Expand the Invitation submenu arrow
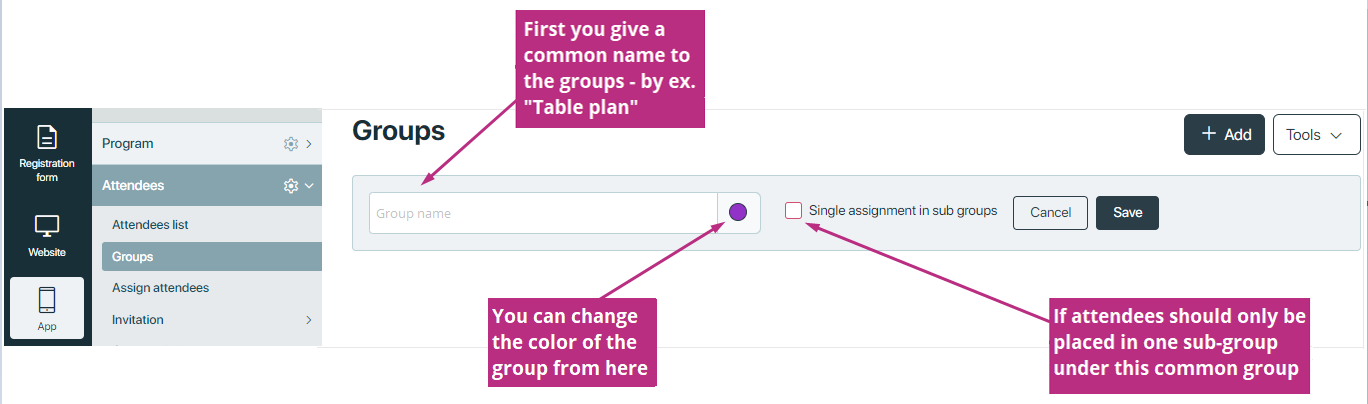This screenshot has height=404, width=1368. click(309, 320)
